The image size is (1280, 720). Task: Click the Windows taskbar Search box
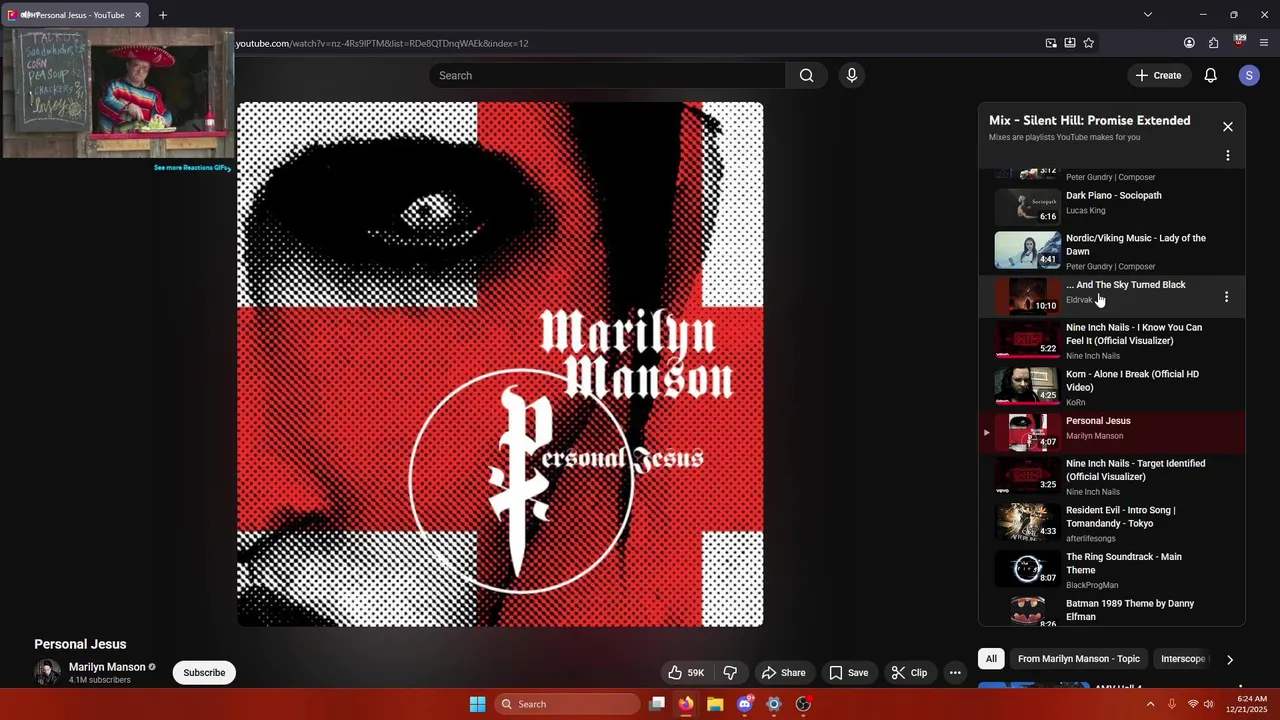568,704
